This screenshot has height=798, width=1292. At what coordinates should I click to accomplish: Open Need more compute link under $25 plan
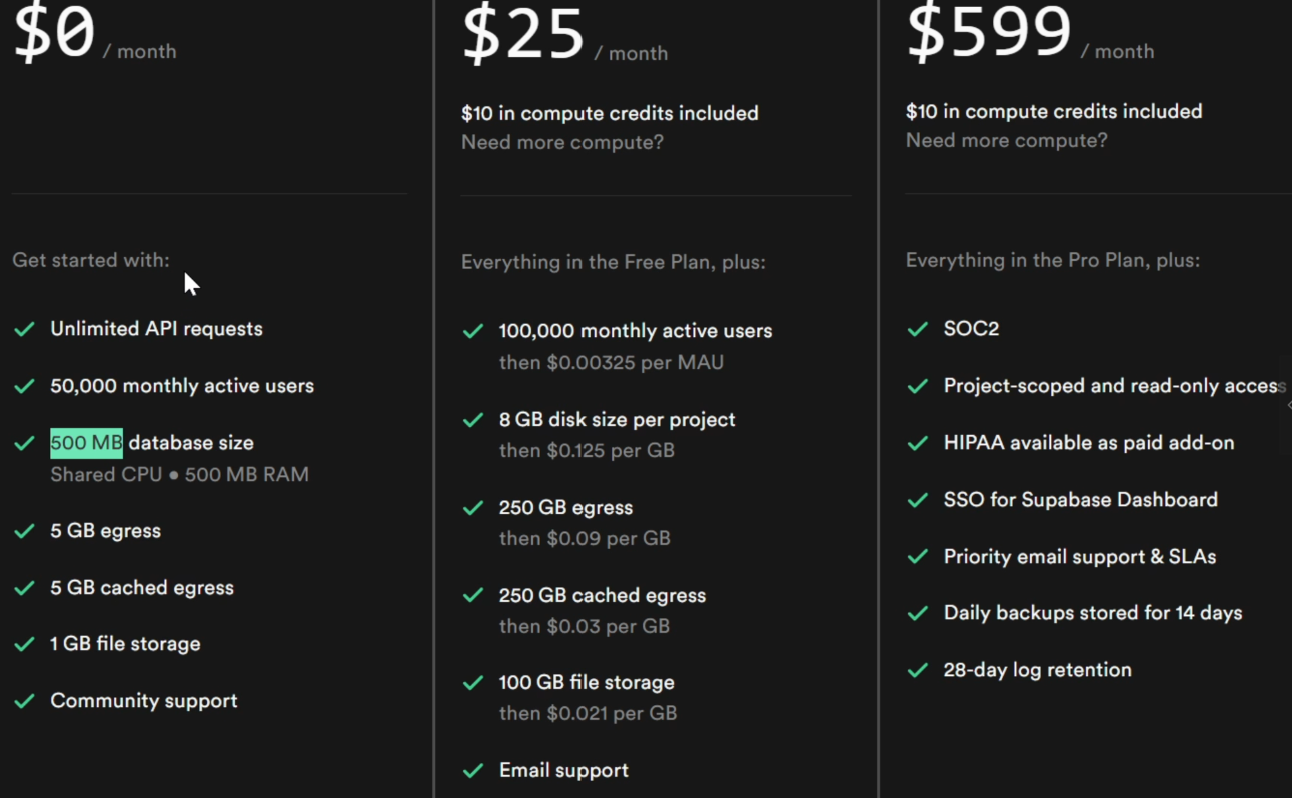(562, 142)
